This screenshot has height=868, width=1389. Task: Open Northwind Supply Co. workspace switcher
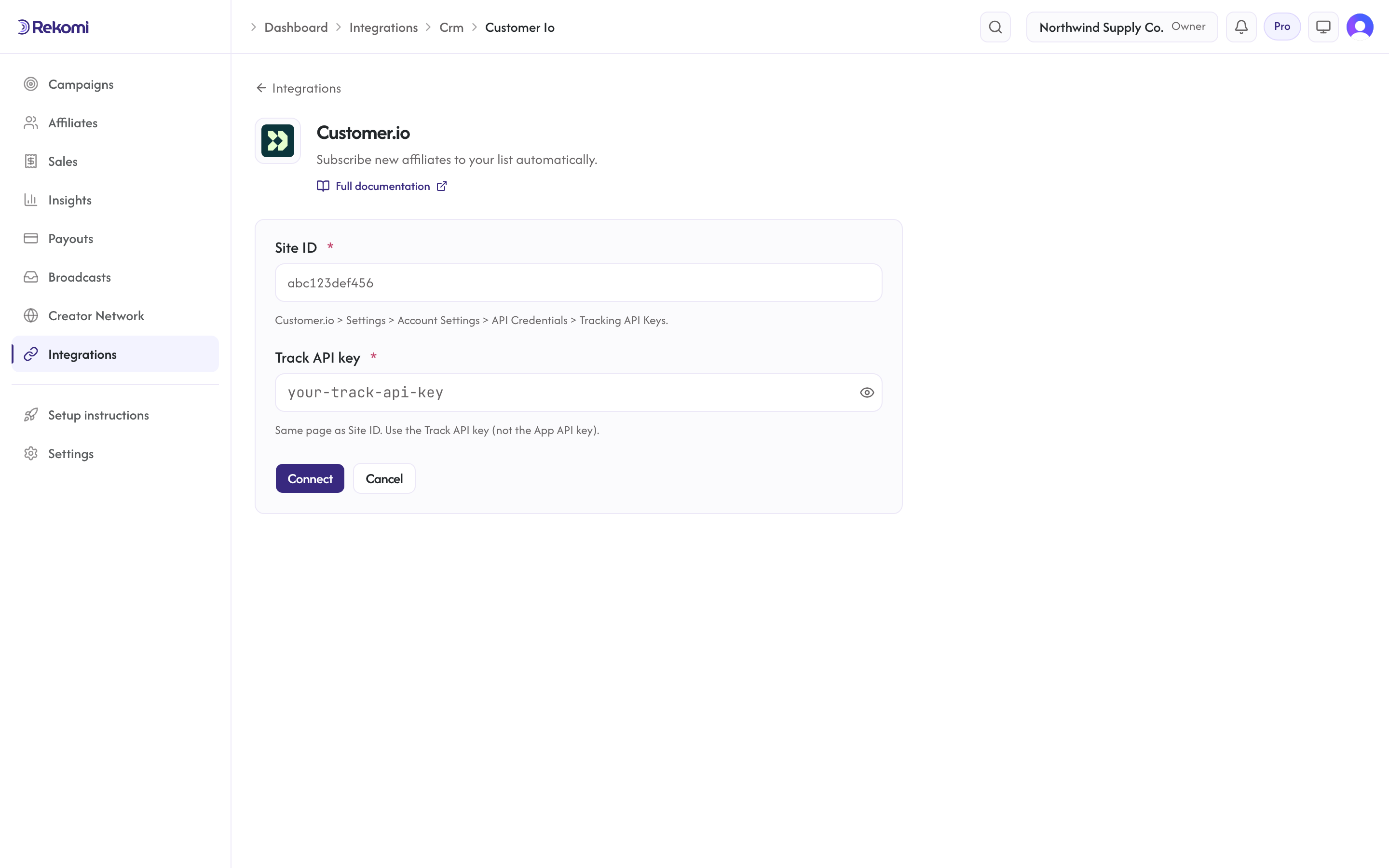point(1121,27)
